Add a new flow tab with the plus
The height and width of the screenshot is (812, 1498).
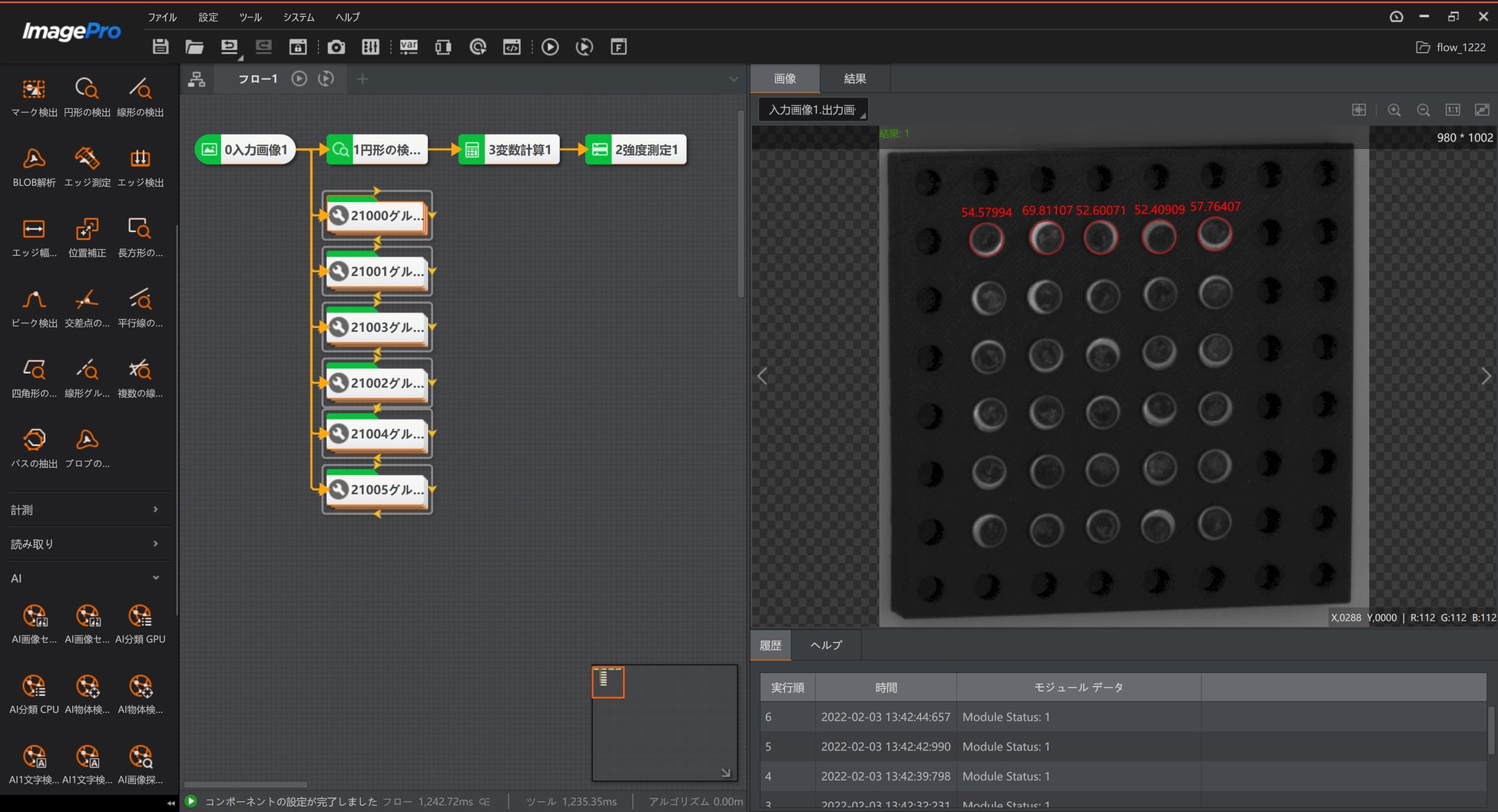pos(363,78)
